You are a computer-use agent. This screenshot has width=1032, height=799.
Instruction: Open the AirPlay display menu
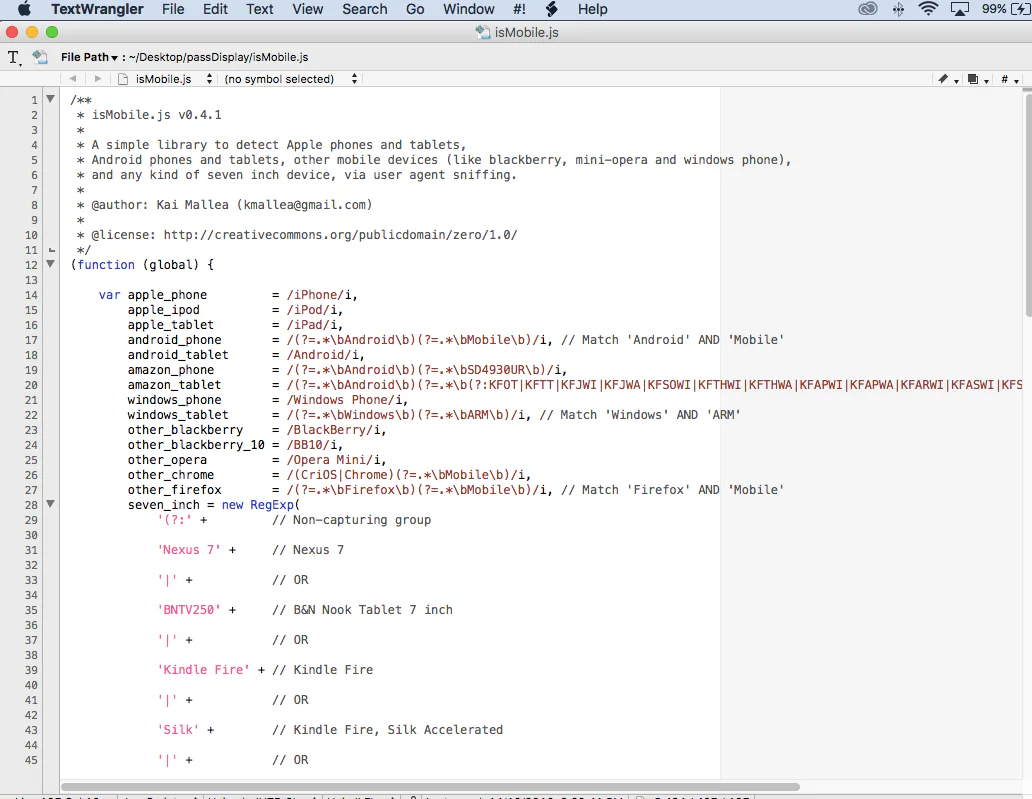960,9
